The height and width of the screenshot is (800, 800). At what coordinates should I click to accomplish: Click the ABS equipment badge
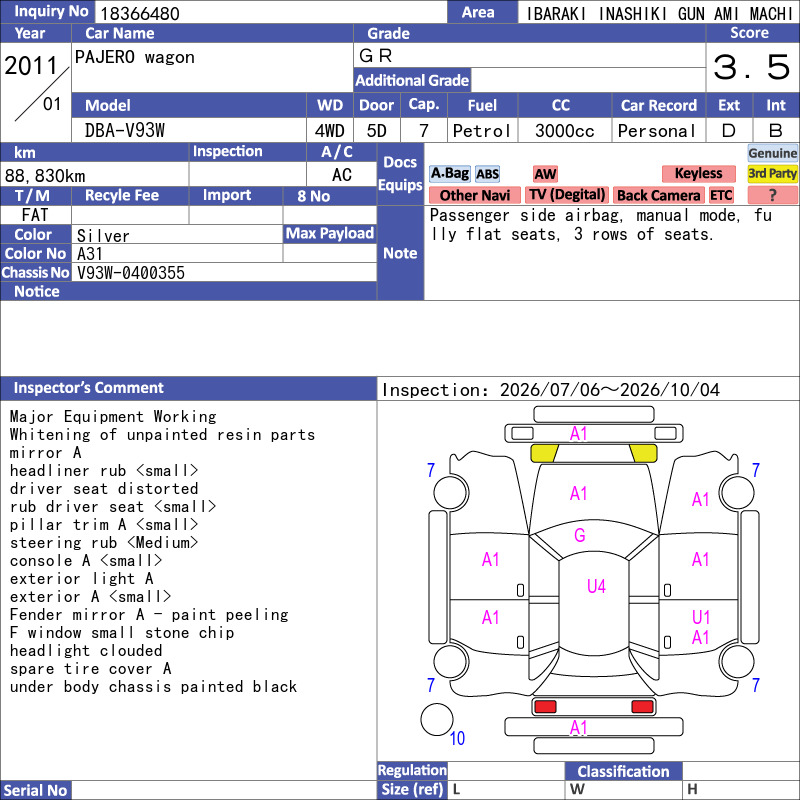pyautogui.click(x=487, y=174)
